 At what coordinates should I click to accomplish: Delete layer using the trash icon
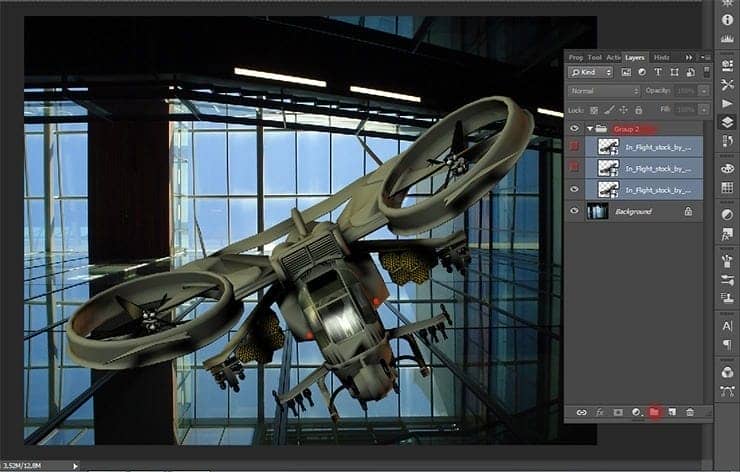click(x=690, y=412)
